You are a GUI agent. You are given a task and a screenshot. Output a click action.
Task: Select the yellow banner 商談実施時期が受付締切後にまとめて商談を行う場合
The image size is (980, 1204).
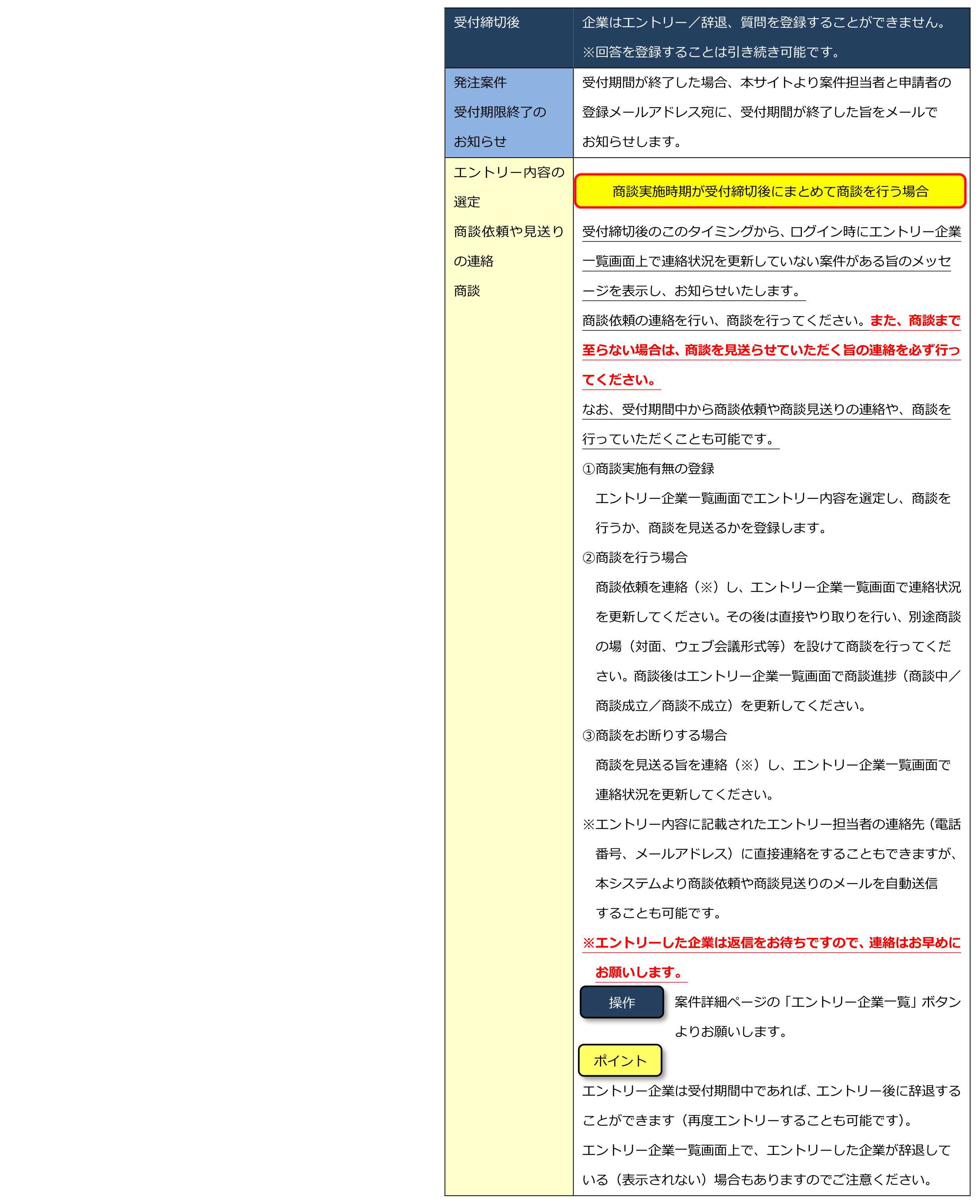(x=770, y=191)
